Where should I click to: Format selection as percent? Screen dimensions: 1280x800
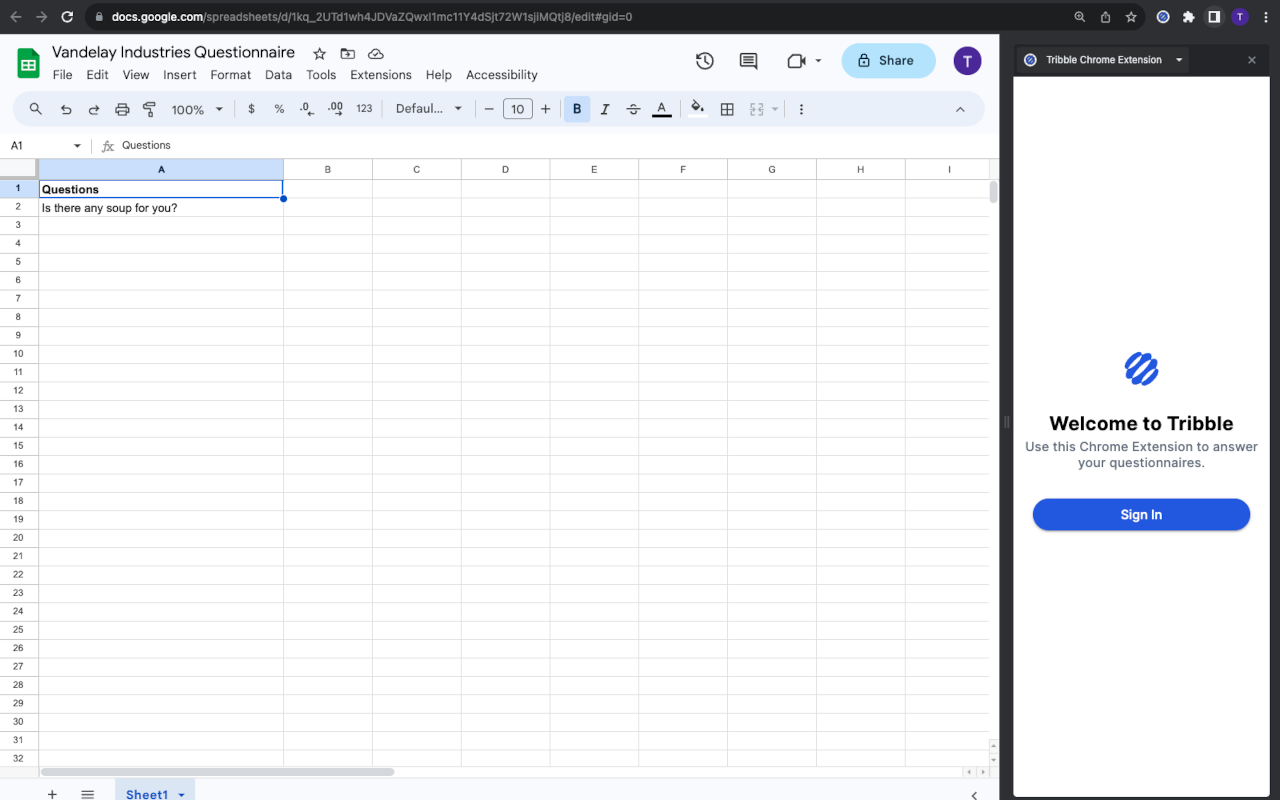(x=279, y=108)
